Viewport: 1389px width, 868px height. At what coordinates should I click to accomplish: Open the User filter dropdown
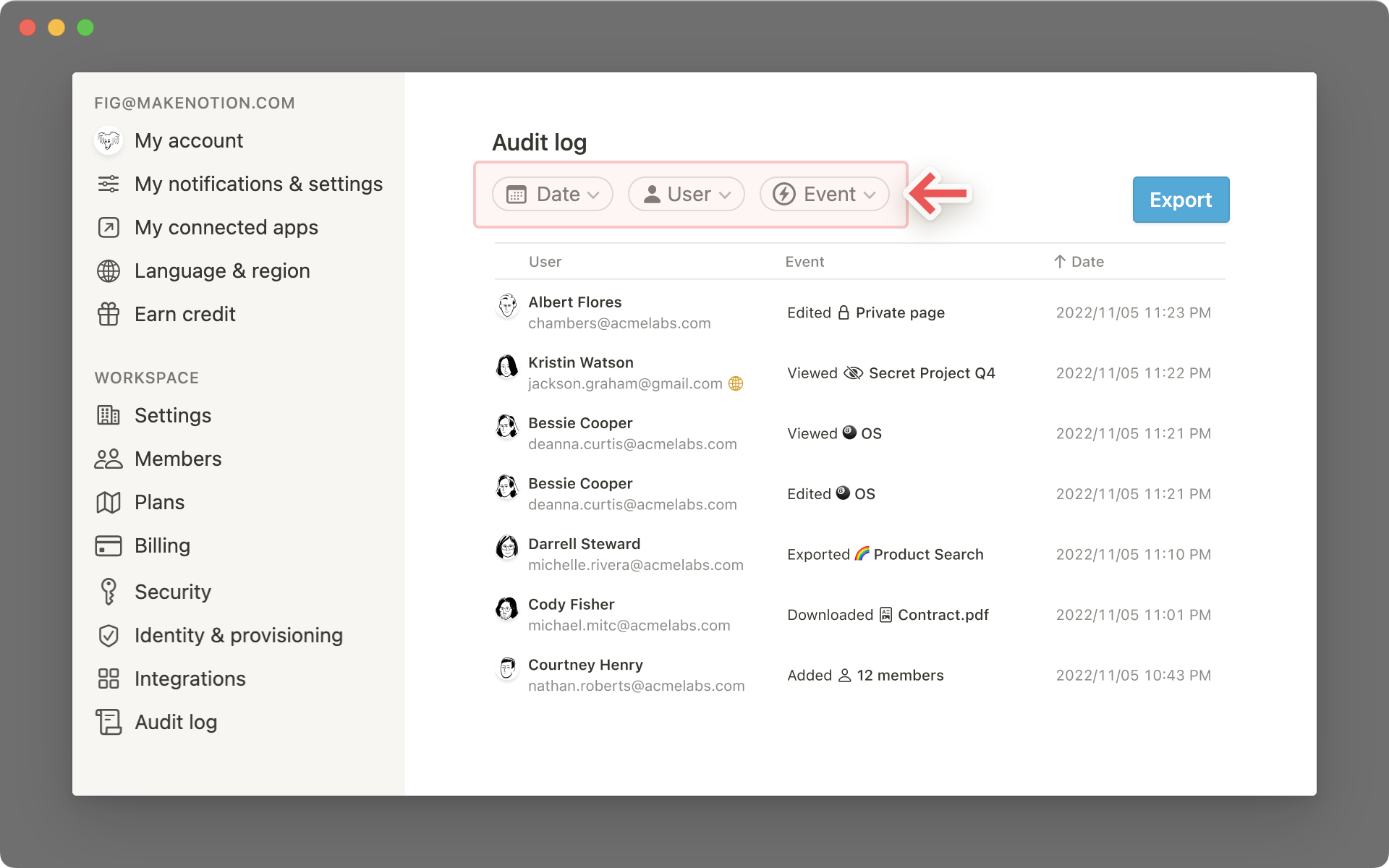(x=685, y=194)
